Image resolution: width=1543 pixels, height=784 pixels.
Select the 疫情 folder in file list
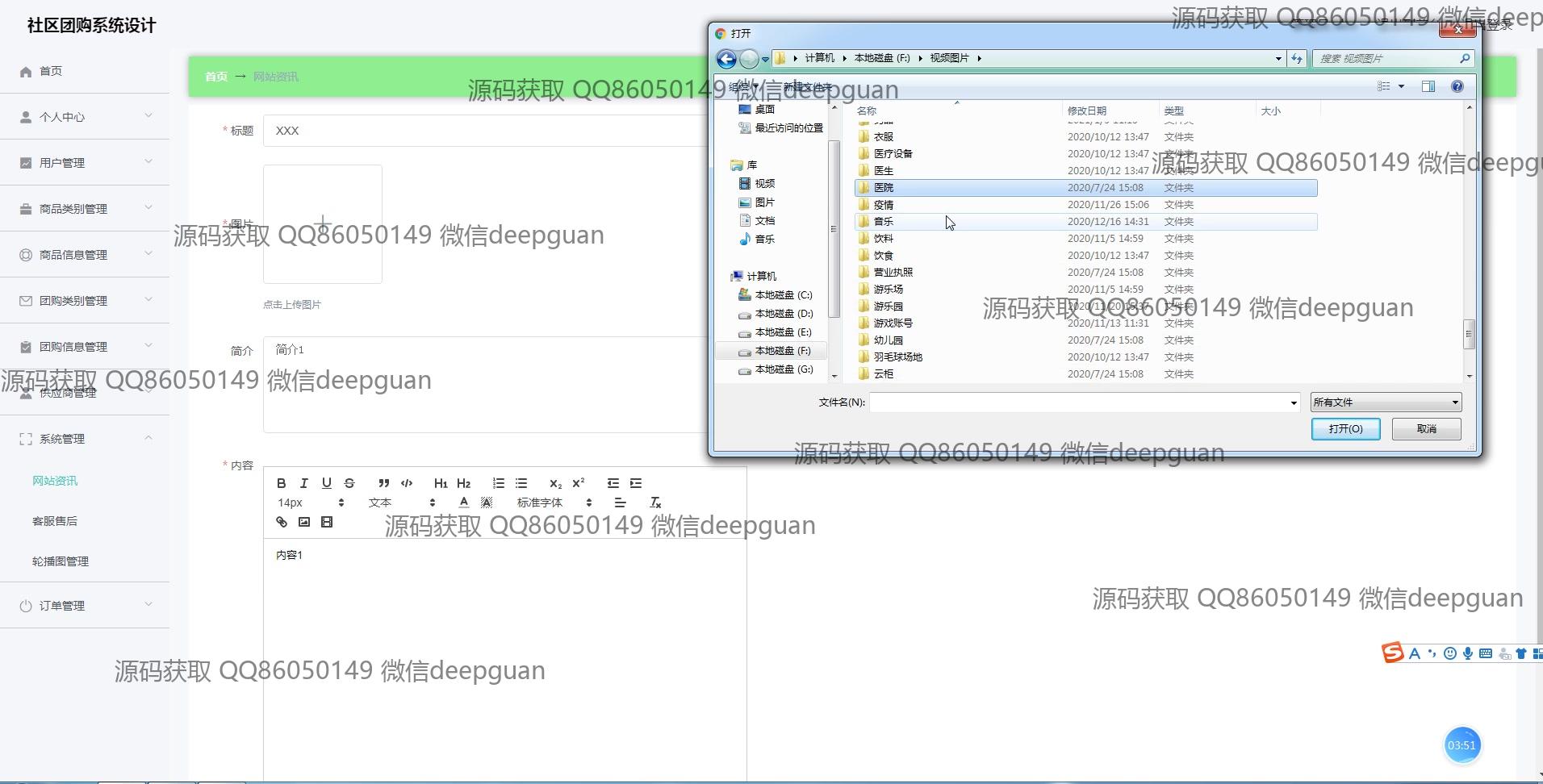(x=884, y=205)
